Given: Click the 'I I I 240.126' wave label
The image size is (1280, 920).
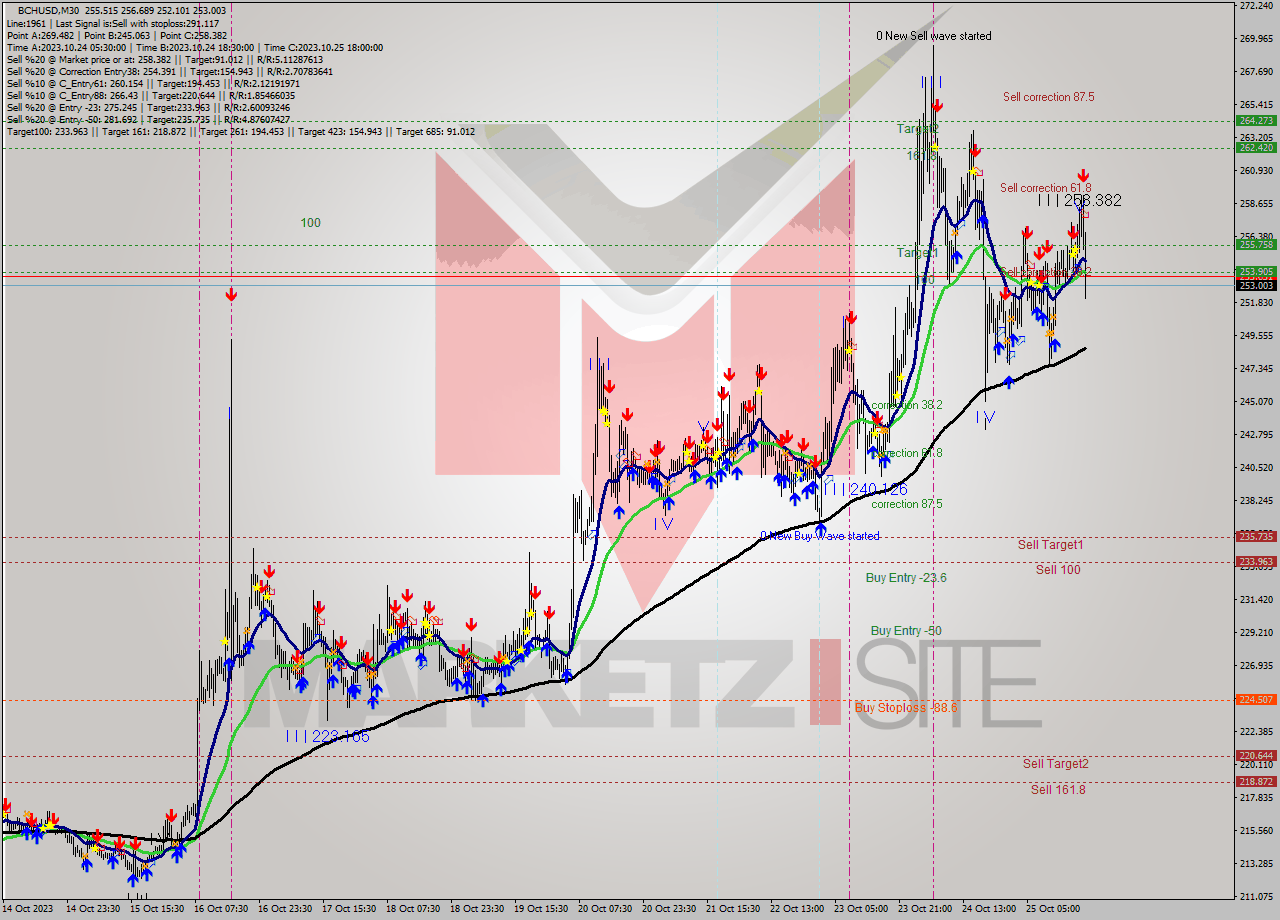Looking at the screenshot, I should tap(866, 489).
